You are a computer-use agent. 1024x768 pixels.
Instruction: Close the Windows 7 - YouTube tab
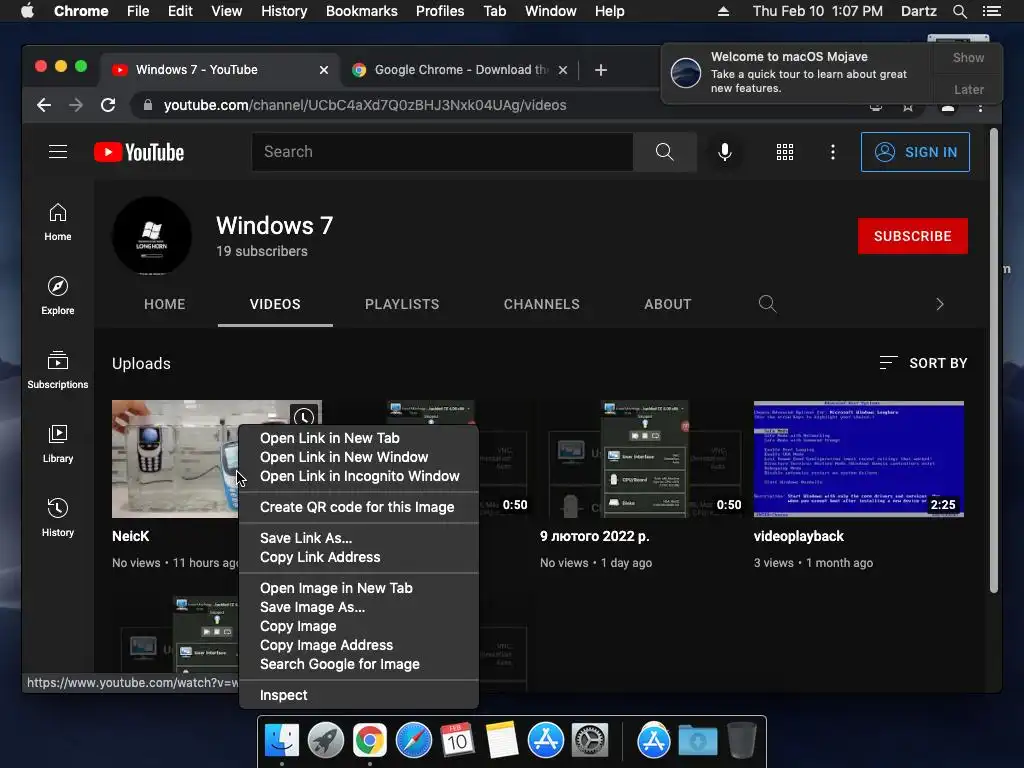tap(324, 70)
